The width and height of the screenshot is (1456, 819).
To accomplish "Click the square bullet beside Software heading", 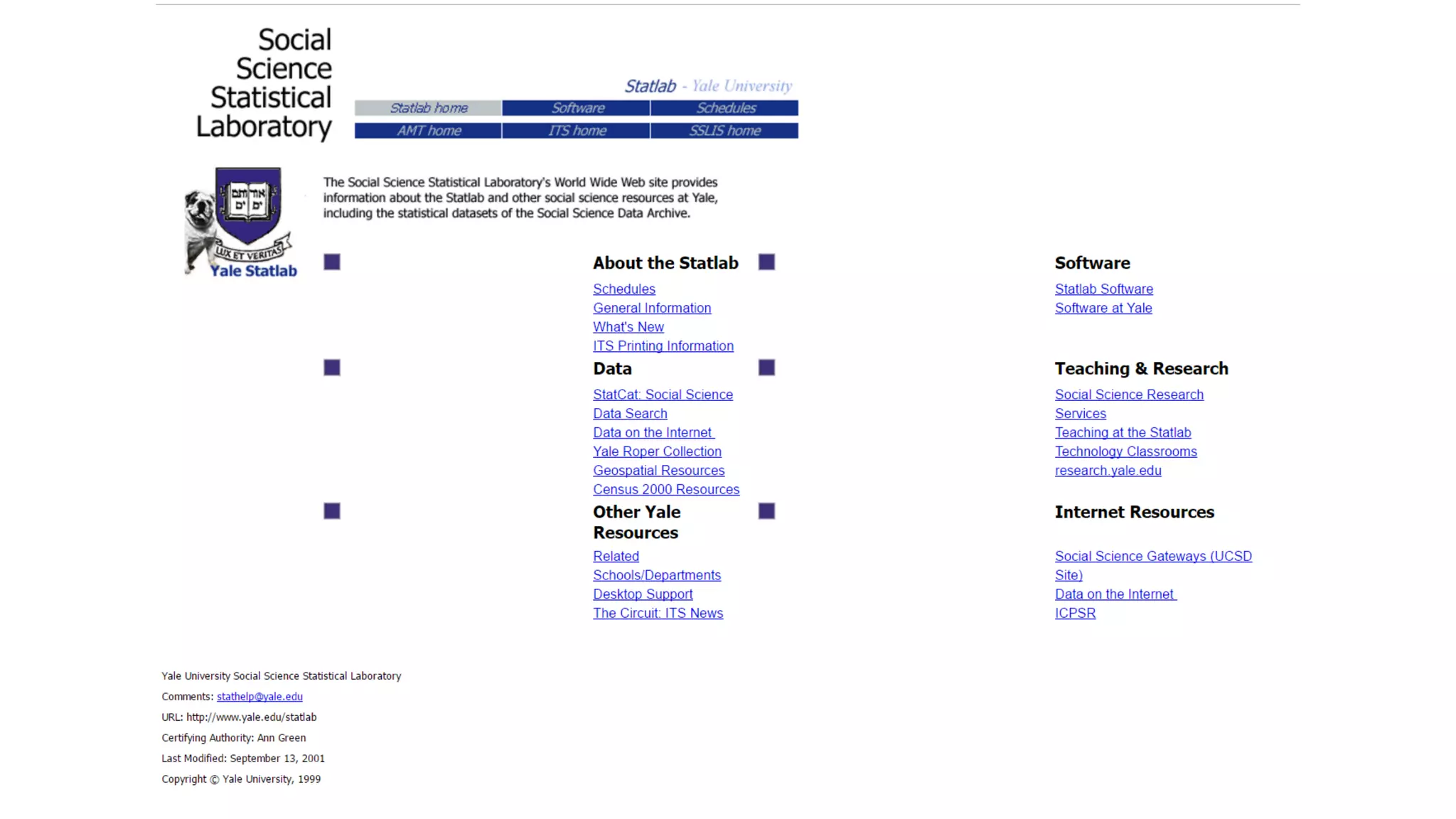I will pyautogui.click(x=766, y=262).
